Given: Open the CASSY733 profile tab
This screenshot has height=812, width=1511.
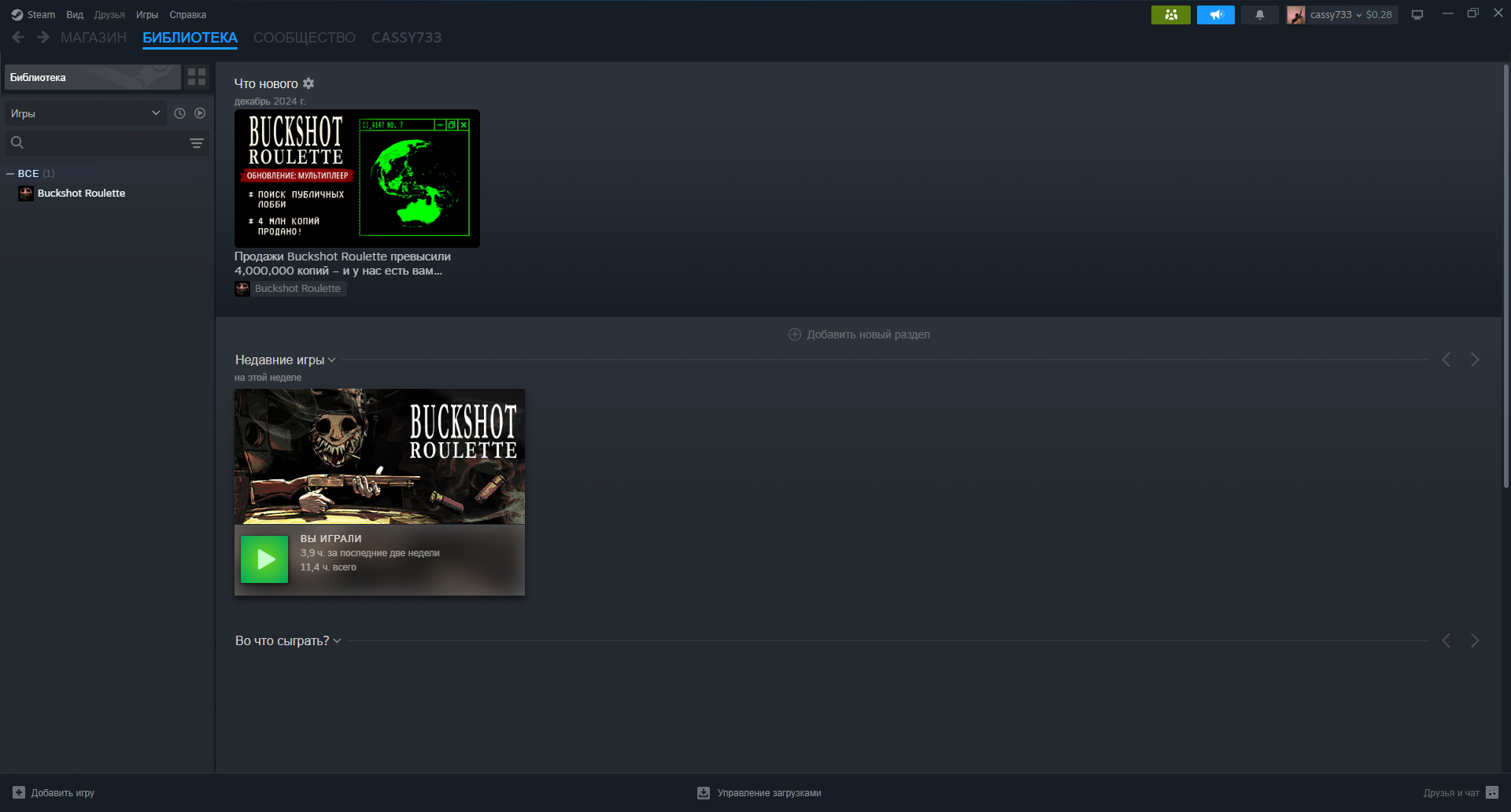Looking at the screenshot, I should [x=406, y=38].
